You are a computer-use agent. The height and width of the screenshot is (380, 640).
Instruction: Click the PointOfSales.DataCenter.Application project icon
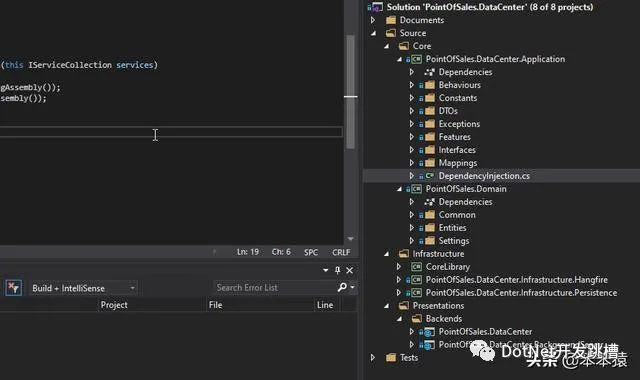pyautogui.click(x=416, y=59)
